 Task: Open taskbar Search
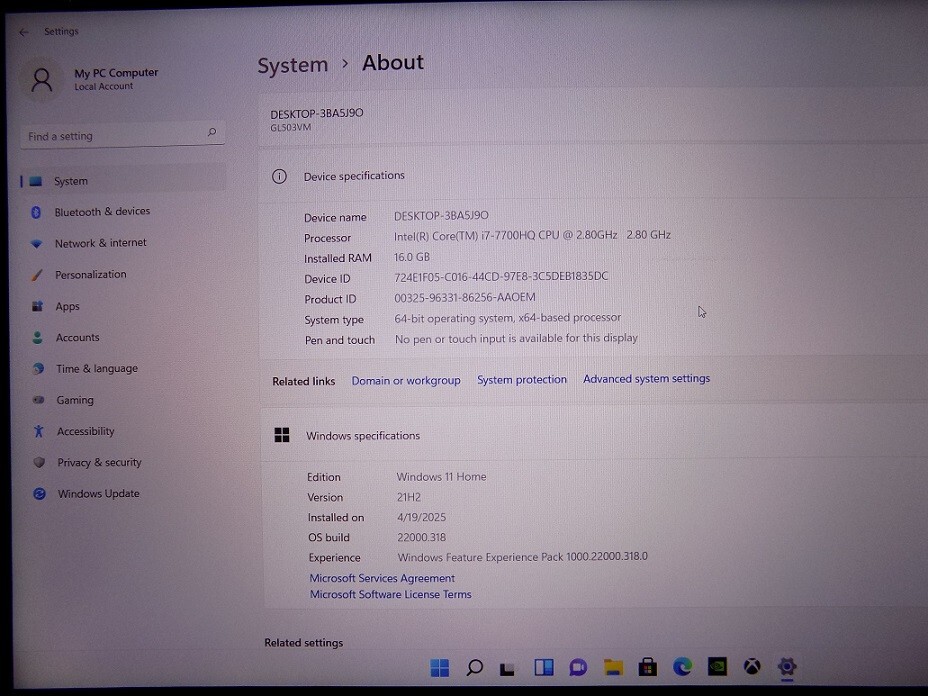point(474,668)
